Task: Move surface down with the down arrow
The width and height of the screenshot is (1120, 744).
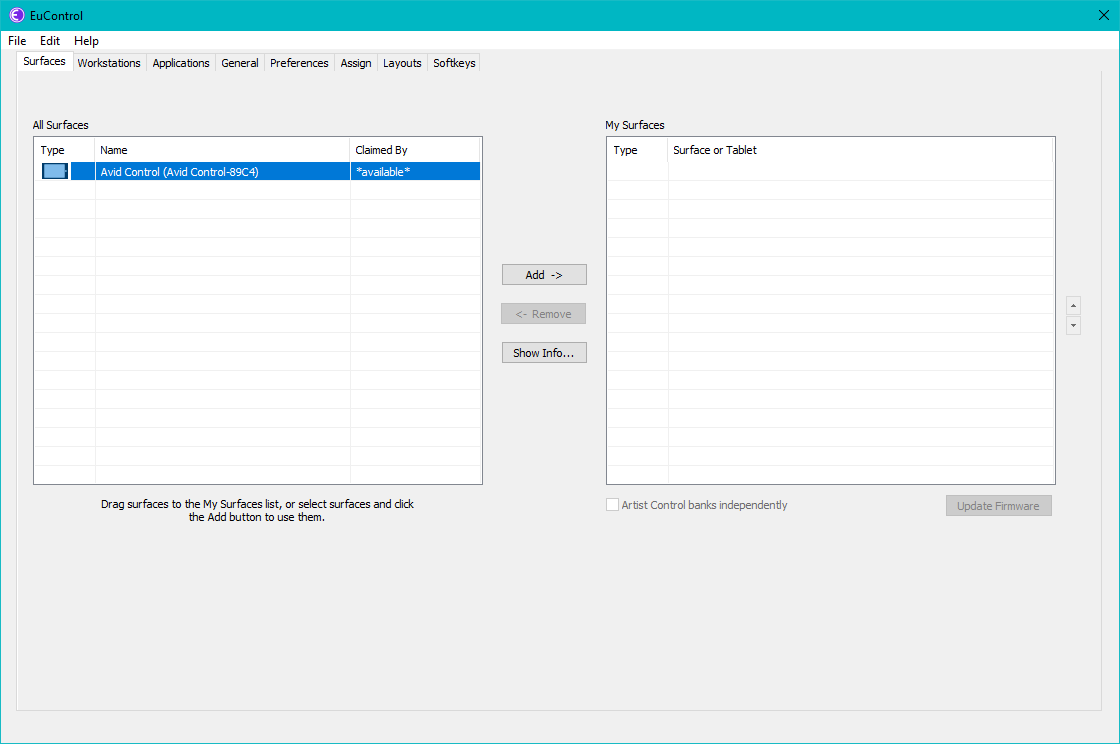Action: [1073, 326]
